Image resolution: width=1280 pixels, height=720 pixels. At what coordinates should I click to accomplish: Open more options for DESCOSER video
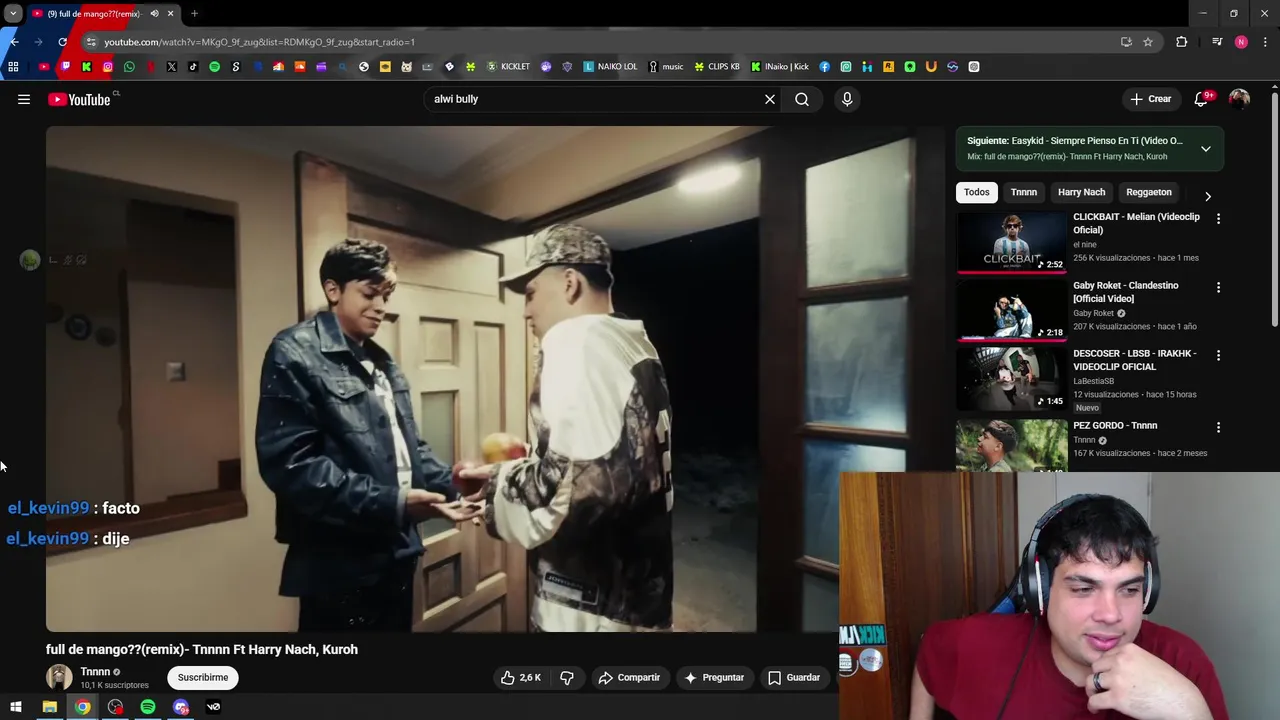1218,355
